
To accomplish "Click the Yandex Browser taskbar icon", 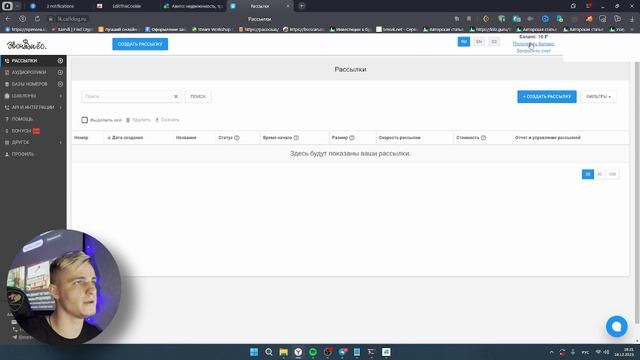I will tap(298, 352).
